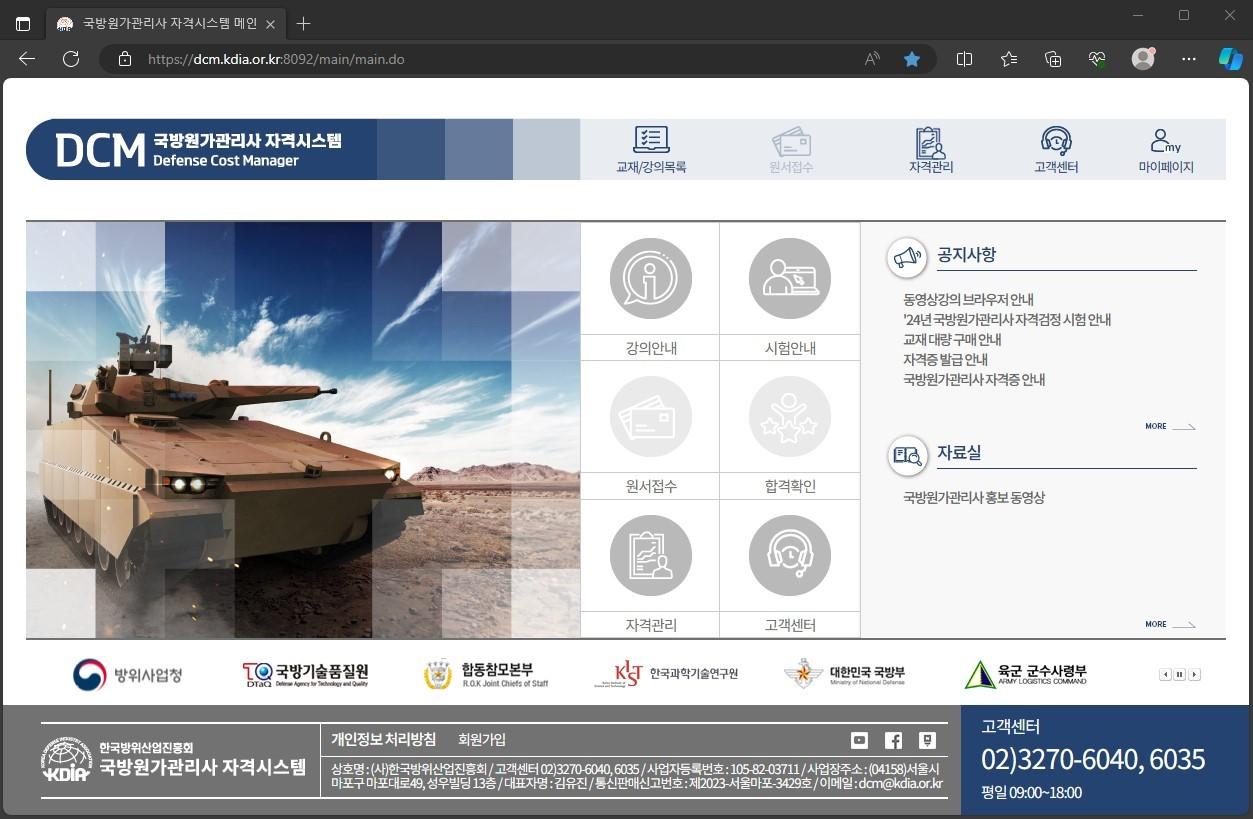Open the browser Settings and more menu

pos(1188,59)
